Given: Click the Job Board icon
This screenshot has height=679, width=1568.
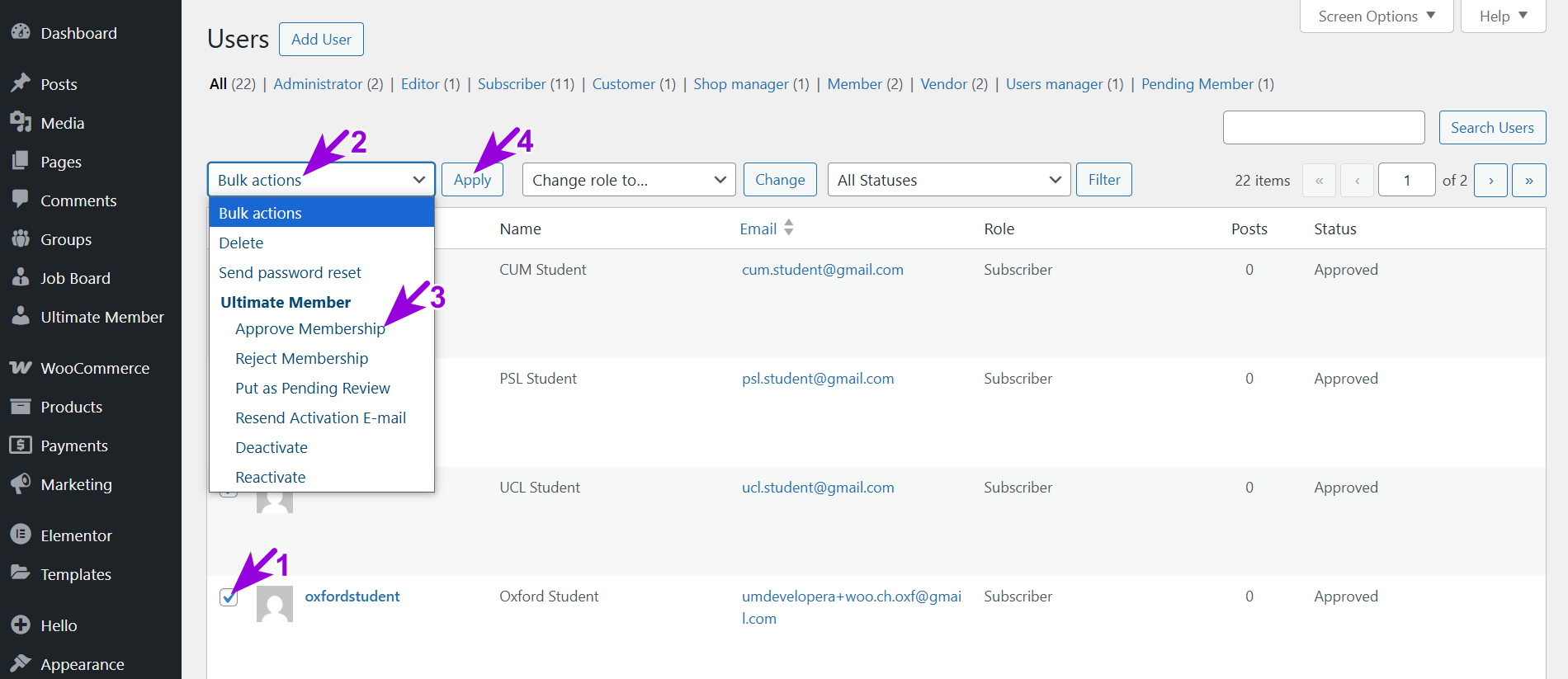Looking at the screenshot, I should (x=21, y=277).
